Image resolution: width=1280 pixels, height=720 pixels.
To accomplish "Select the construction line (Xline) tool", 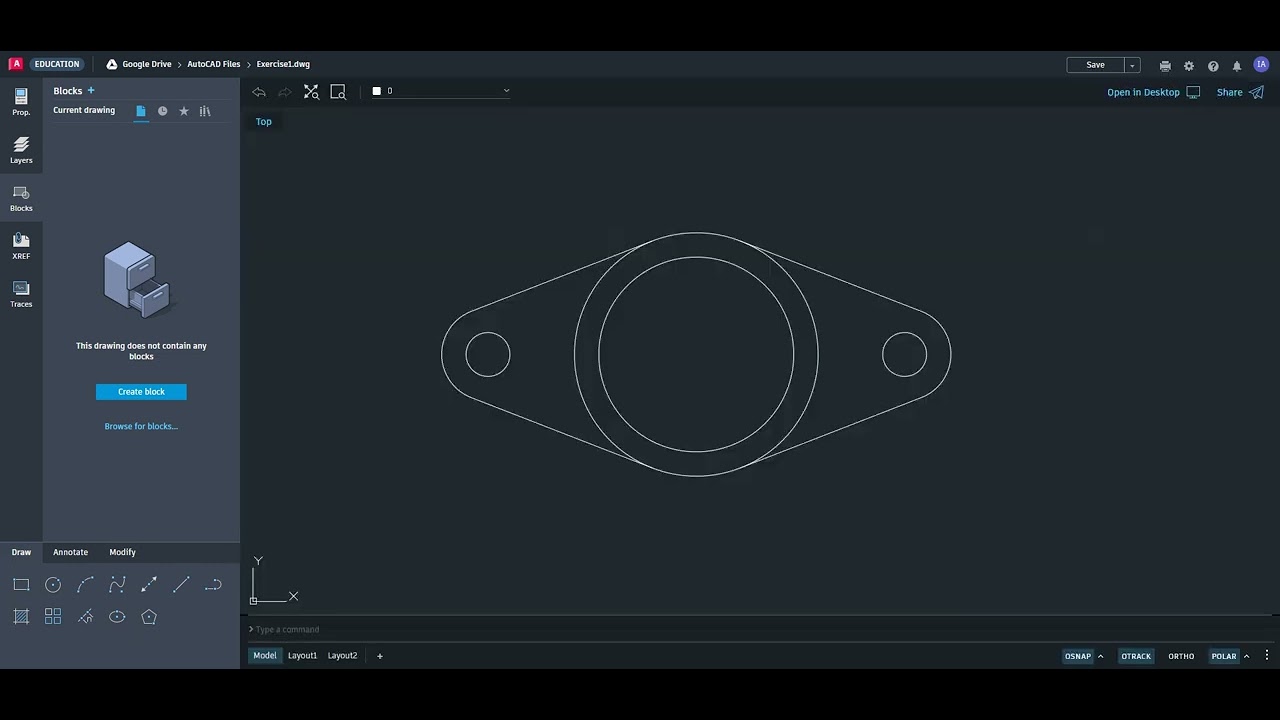I will pos(149,585).
